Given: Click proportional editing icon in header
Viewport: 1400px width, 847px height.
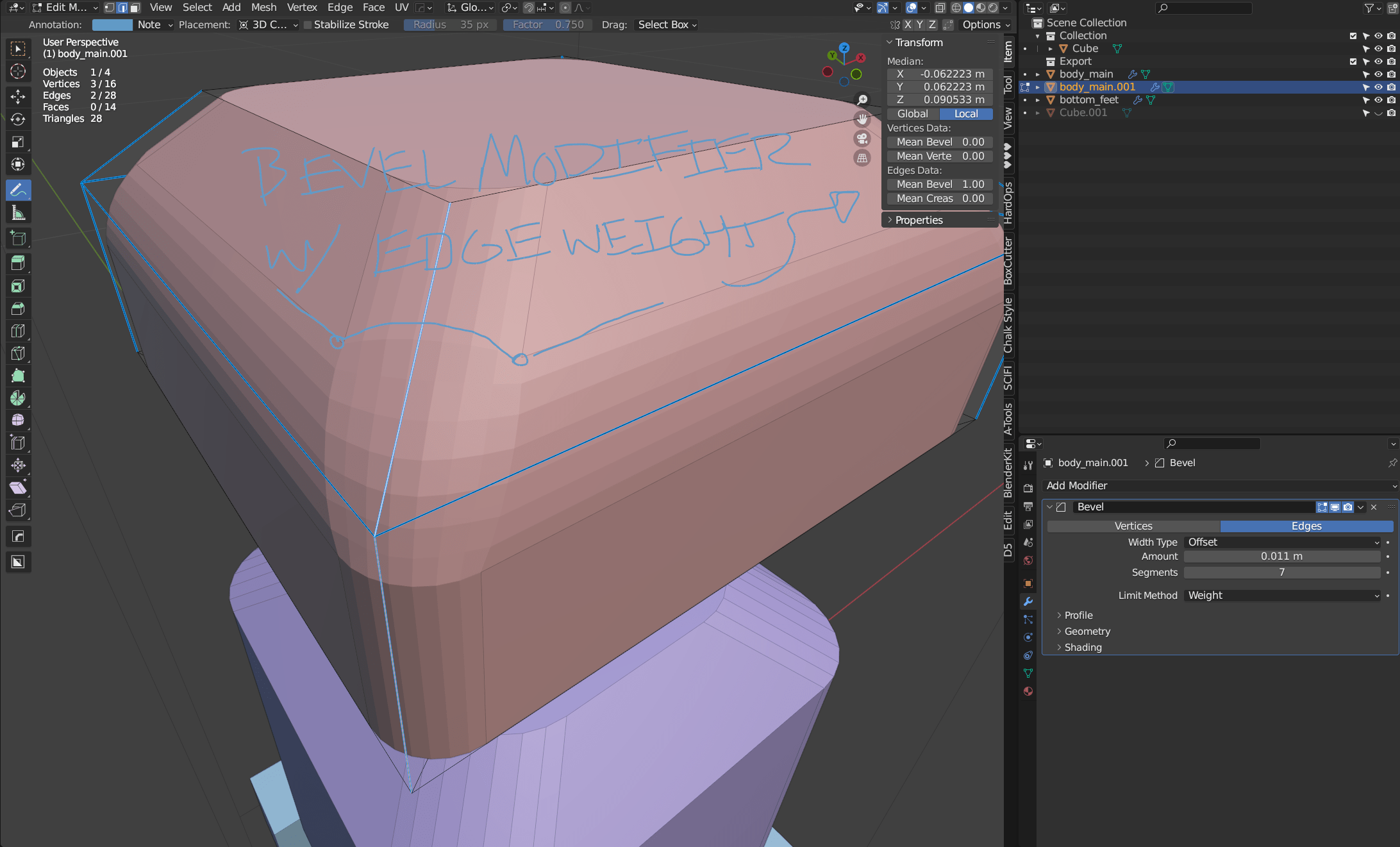Looking at the screenshot, I should [x=565, y=8].
